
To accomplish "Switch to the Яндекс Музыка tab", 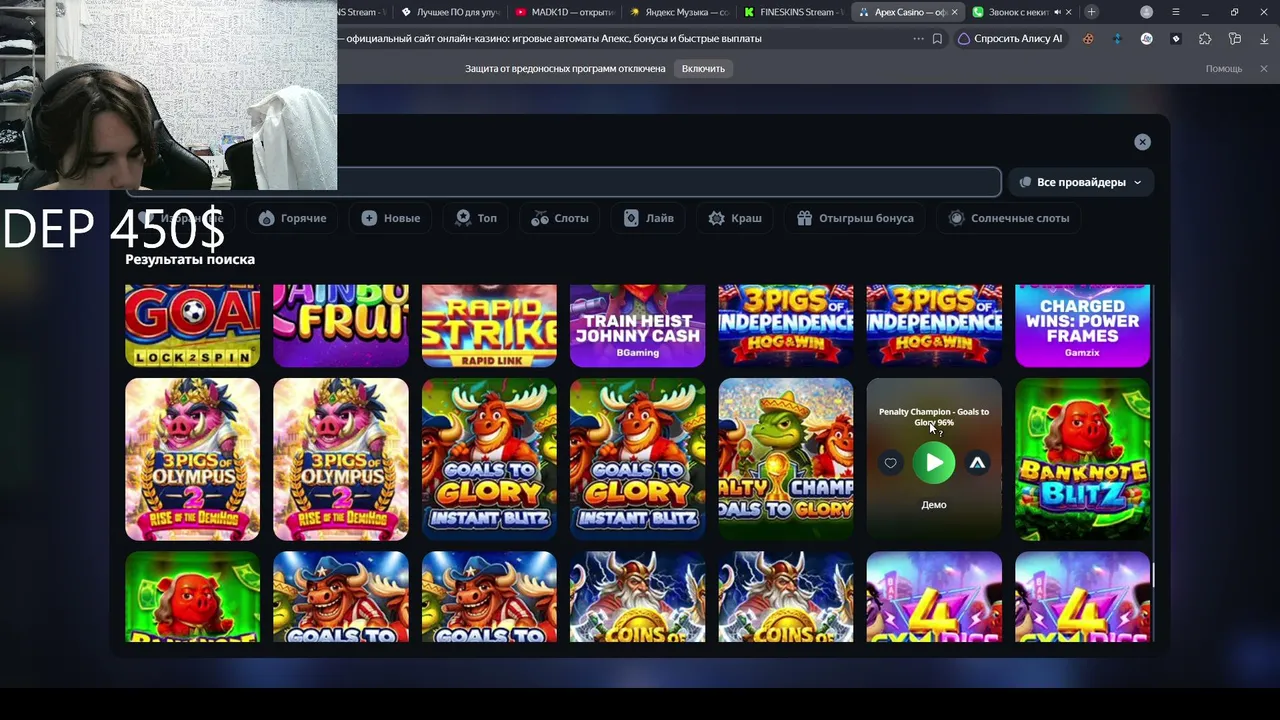I will click(x=679, y=12).
